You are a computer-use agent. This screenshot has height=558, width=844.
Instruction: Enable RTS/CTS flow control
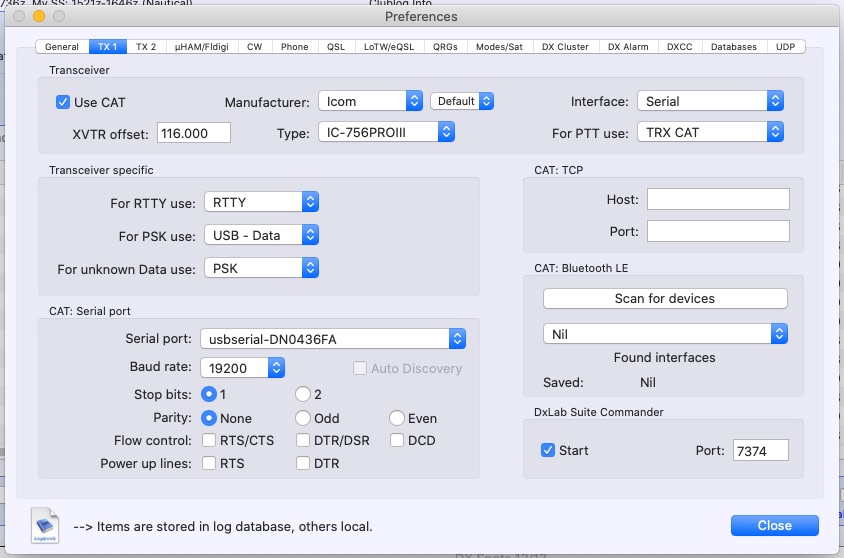pos(210,440)
